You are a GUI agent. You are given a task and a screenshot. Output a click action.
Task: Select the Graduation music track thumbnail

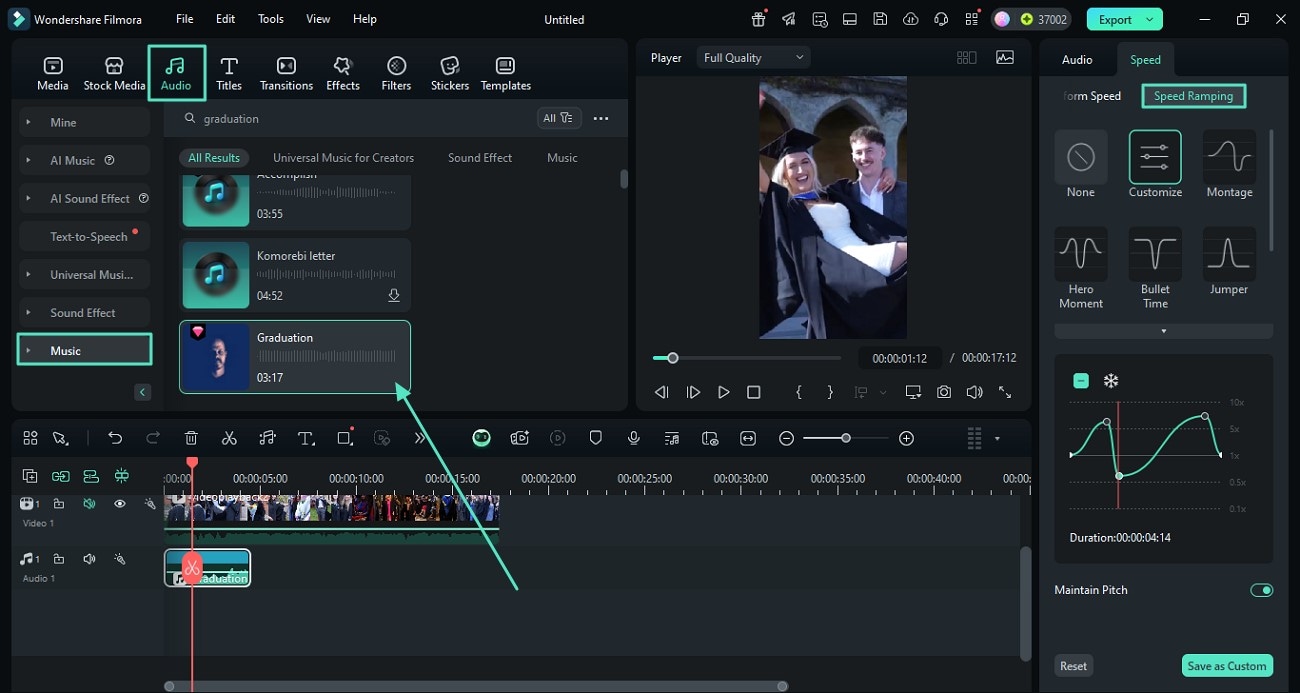215,357
